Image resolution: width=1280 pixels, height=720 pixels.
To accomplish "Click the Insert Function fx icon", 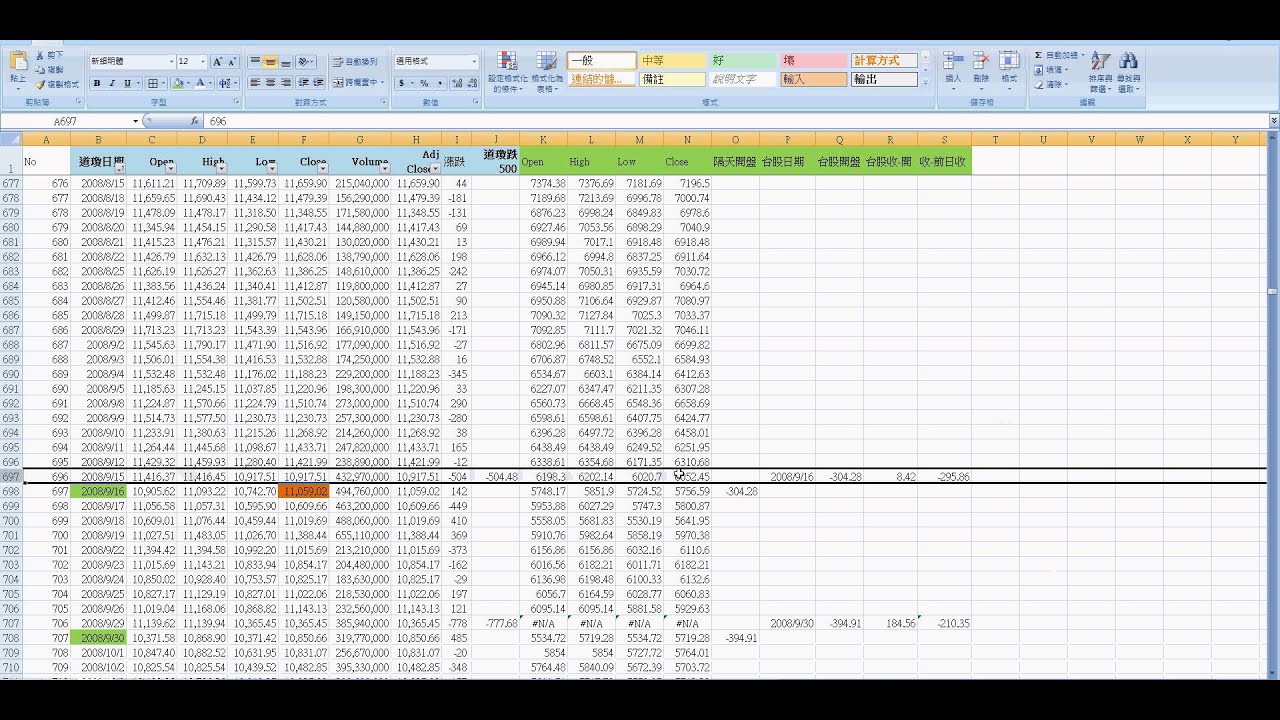I will (194, 121).
